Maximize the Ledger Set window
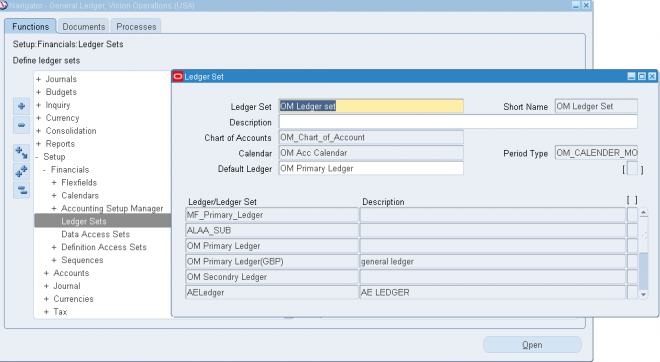This screenshot has width=660, height=362. click(641, 76)
